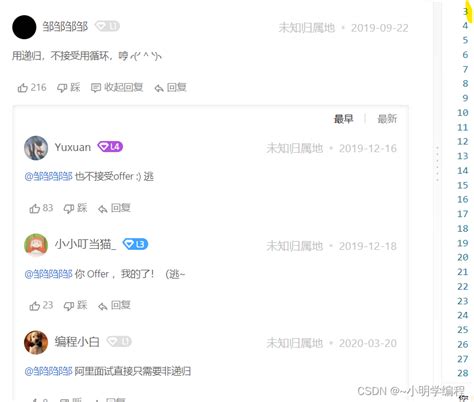The width and height of the screenshot is (474, 402).
Task: Open 编程小白's dog avatar
Action: [x=36, y=342]
